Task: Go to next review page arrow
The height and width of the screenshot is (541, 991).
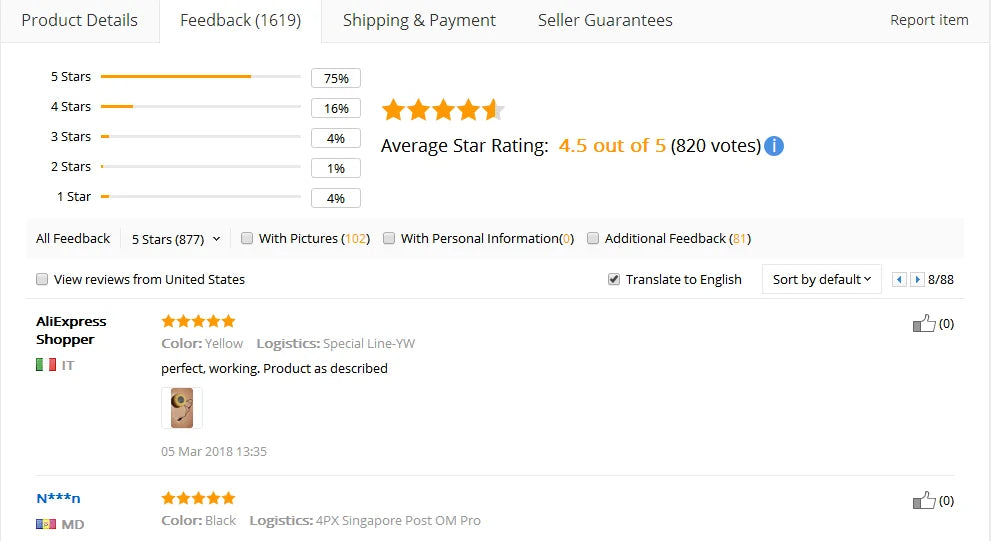Action: (x=917, y=279)
